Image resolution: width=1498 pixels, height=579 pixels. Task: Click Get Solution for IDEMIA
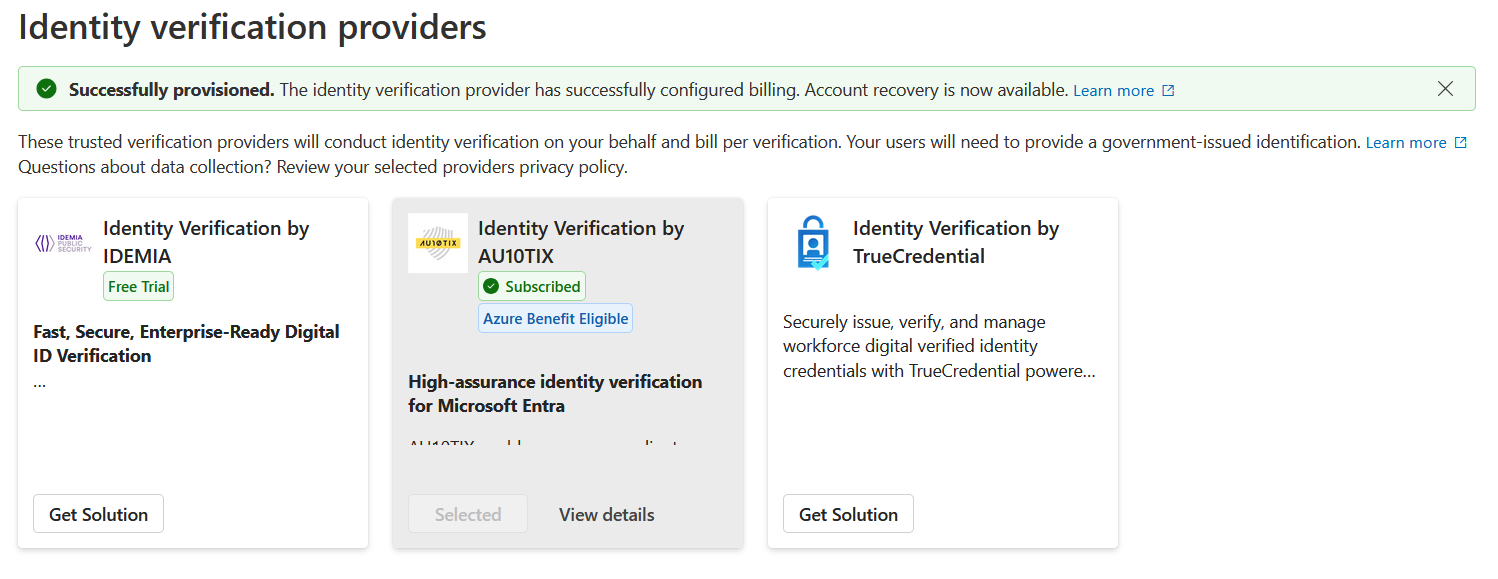click(x=98, y=514)
